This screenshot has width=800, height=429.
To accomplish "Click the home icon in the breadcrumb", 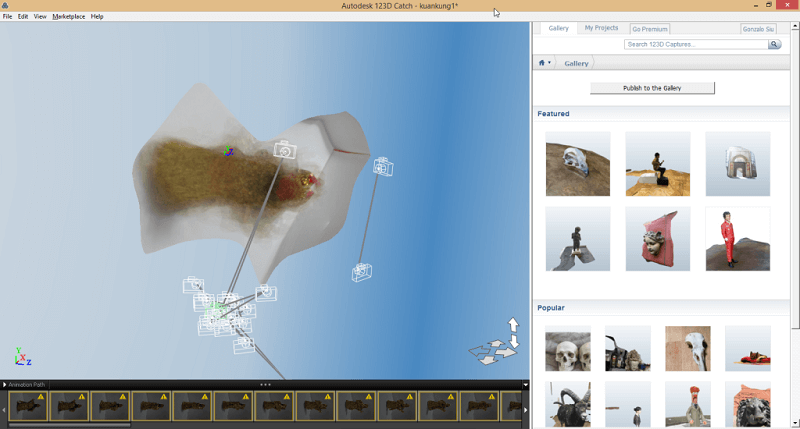I will click(542, 63).
